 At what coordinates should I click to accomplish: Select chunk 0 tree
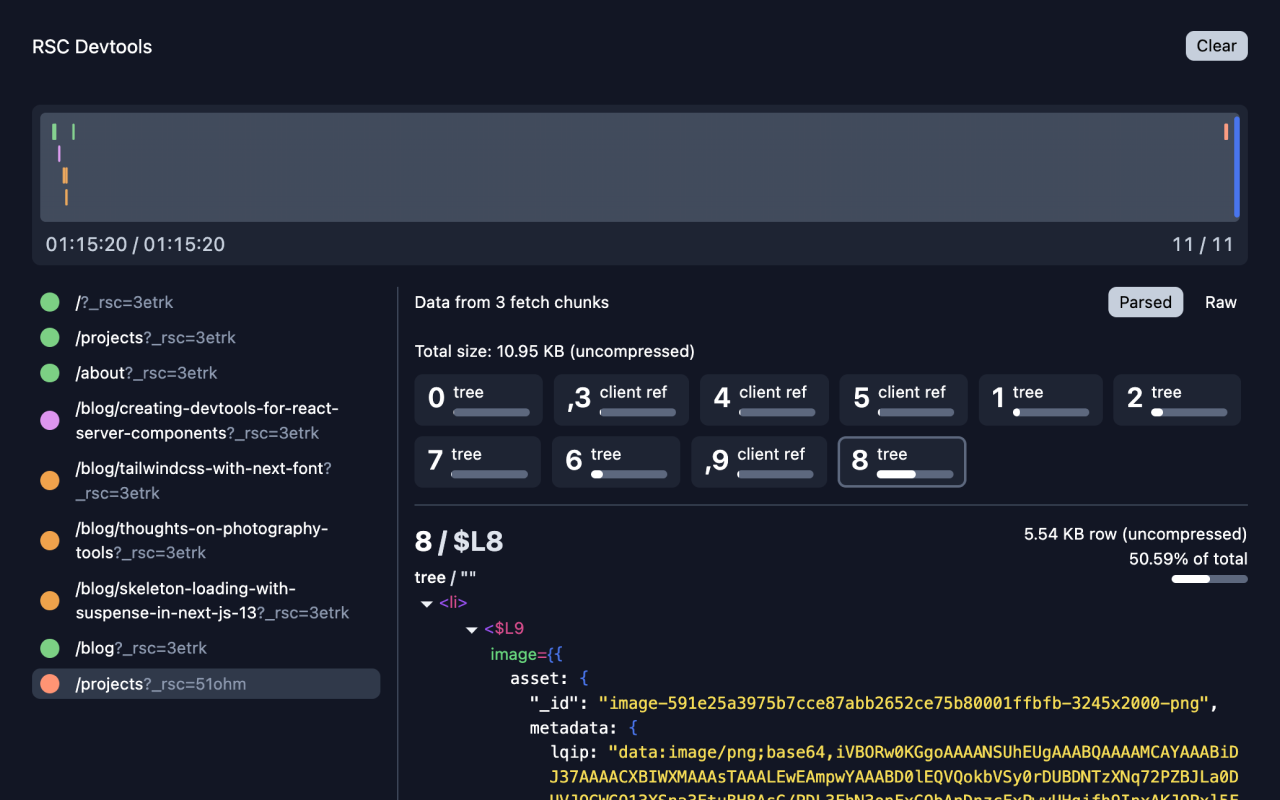click(478, 399)
